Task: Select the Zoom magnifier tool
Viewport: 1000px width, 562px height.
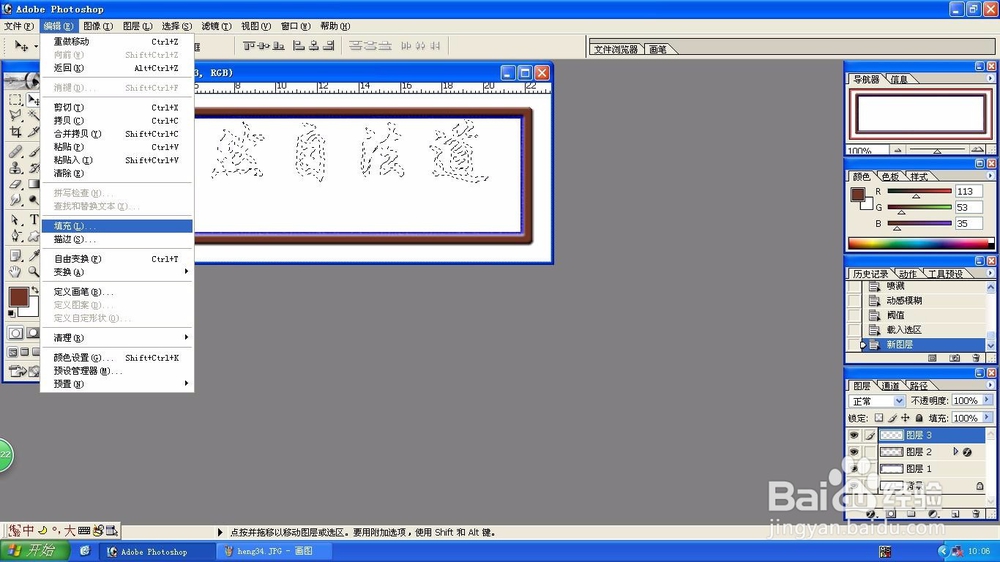Action: [33, 272]
